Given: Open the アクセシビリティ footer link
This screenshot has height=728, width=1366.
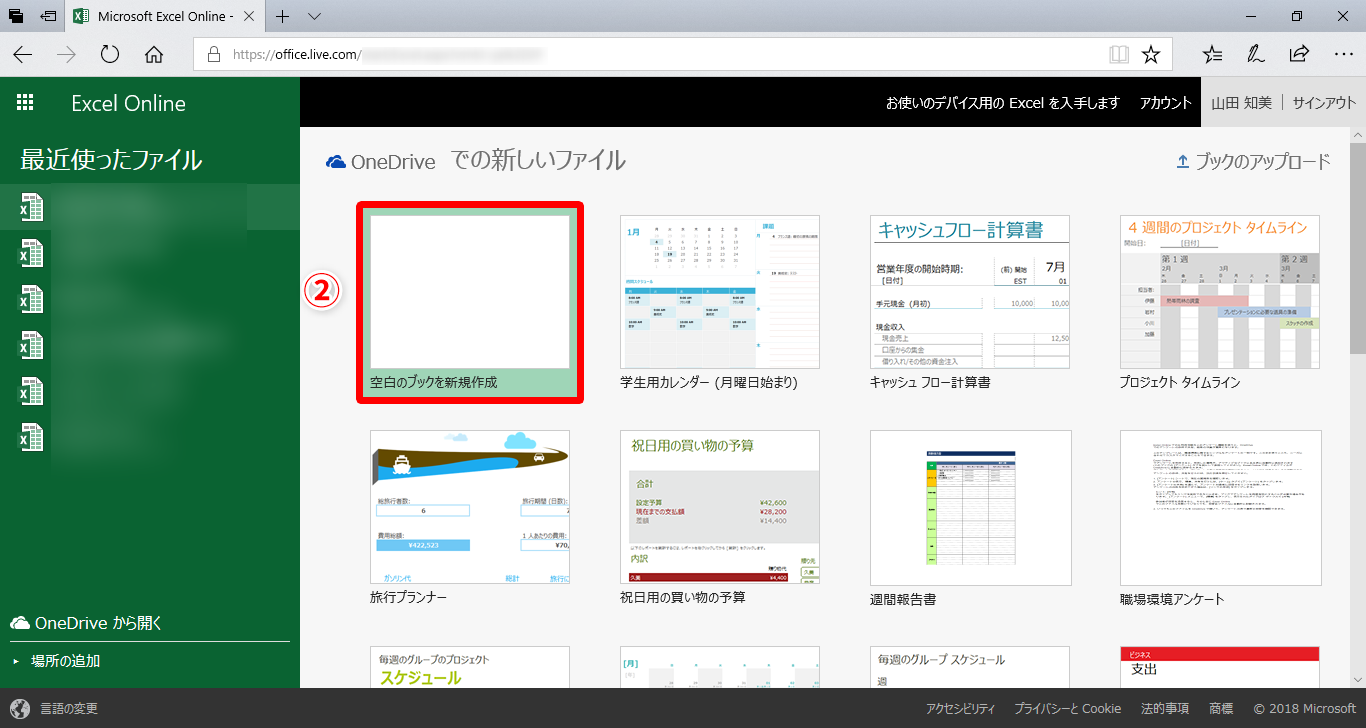Looking at the screenshot, I should (x=960, y=709).
